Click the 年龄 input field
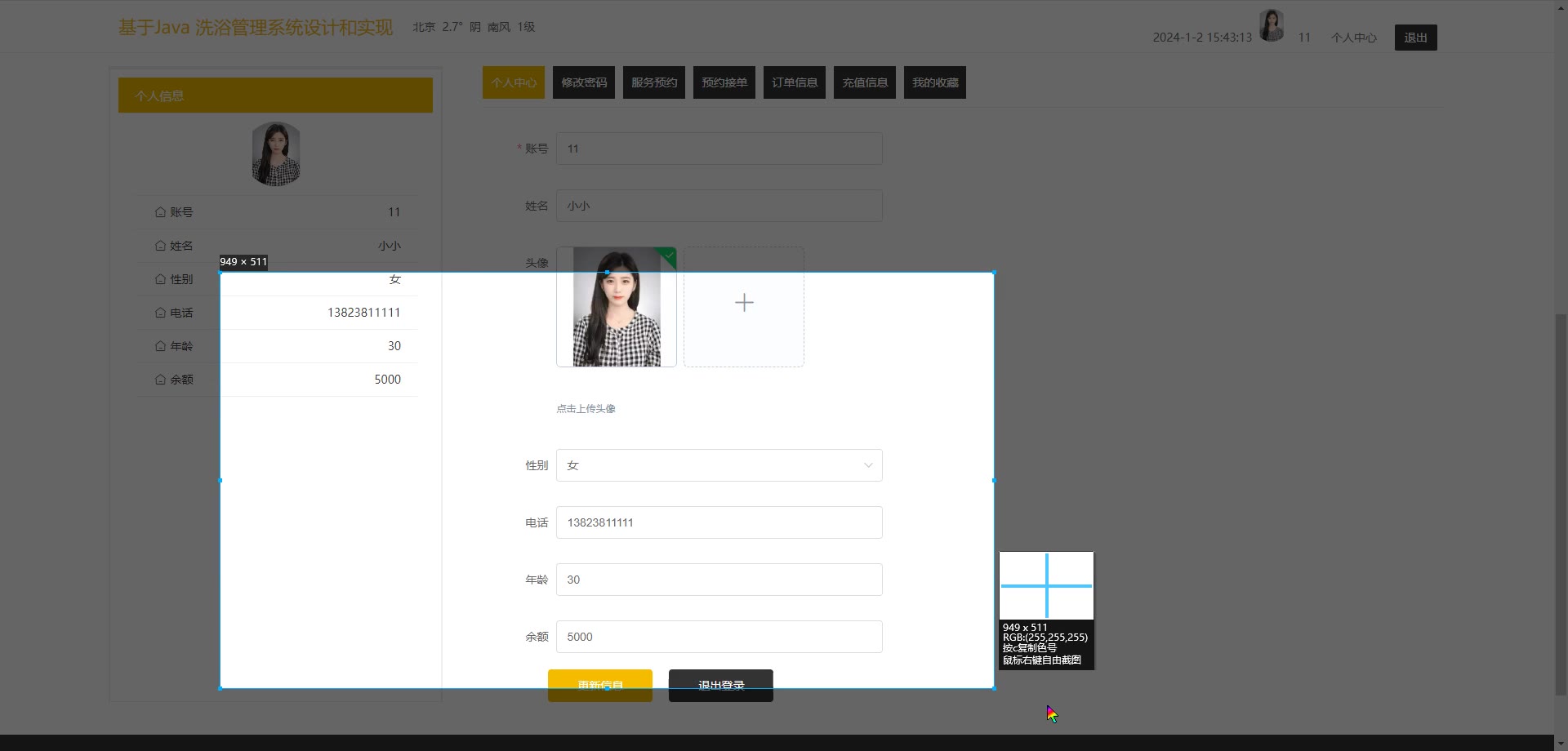The image size is (1568, 751). tap(719, 580)
